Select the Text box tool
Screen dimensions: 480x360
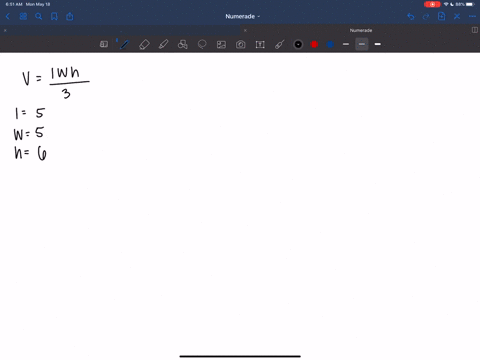coord(260,44)
